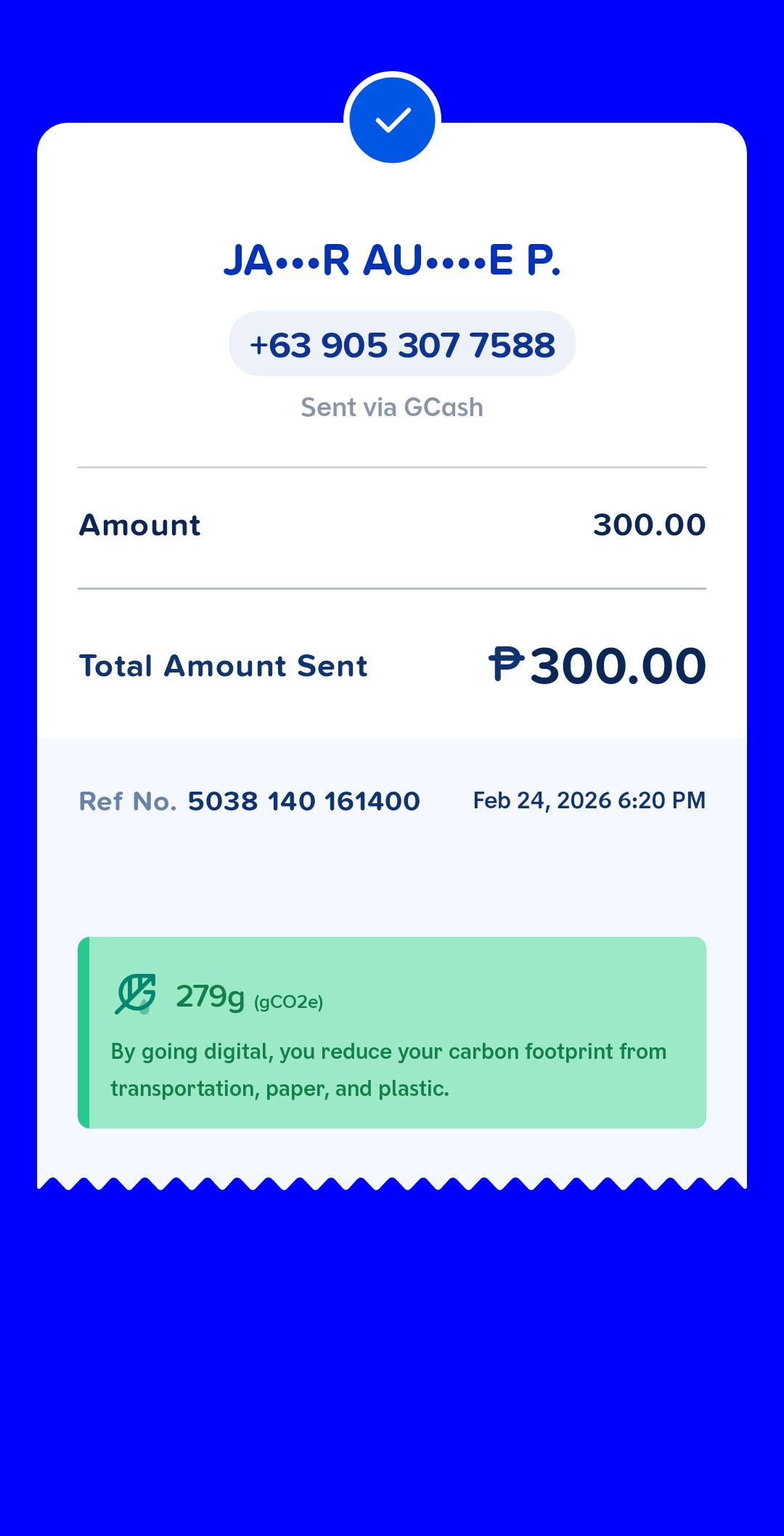Click the Amount row label
The image size is (784, 1536).
click(x=139, y=525)
